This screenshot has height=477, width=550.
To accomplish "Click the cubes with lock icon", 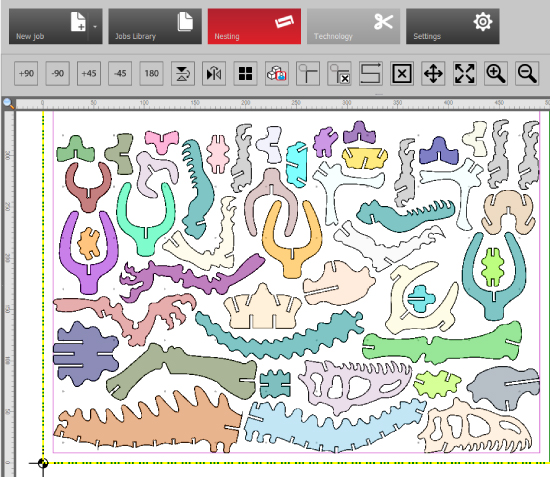I will click(277, 73).
